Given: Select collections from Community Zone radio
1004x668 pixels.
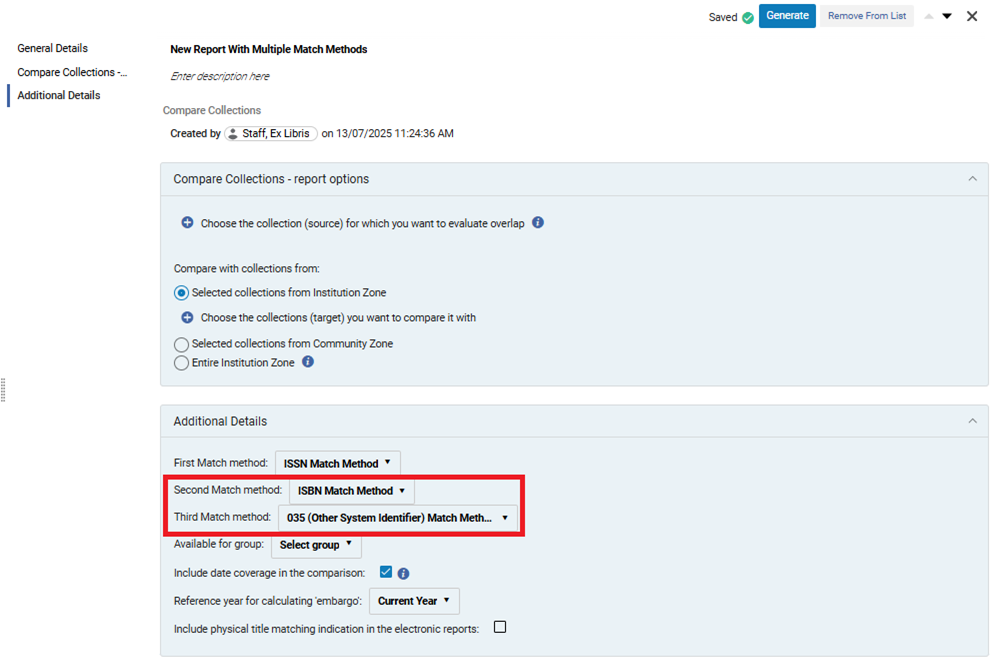Looking at the screenshot, I should point(181,345).
